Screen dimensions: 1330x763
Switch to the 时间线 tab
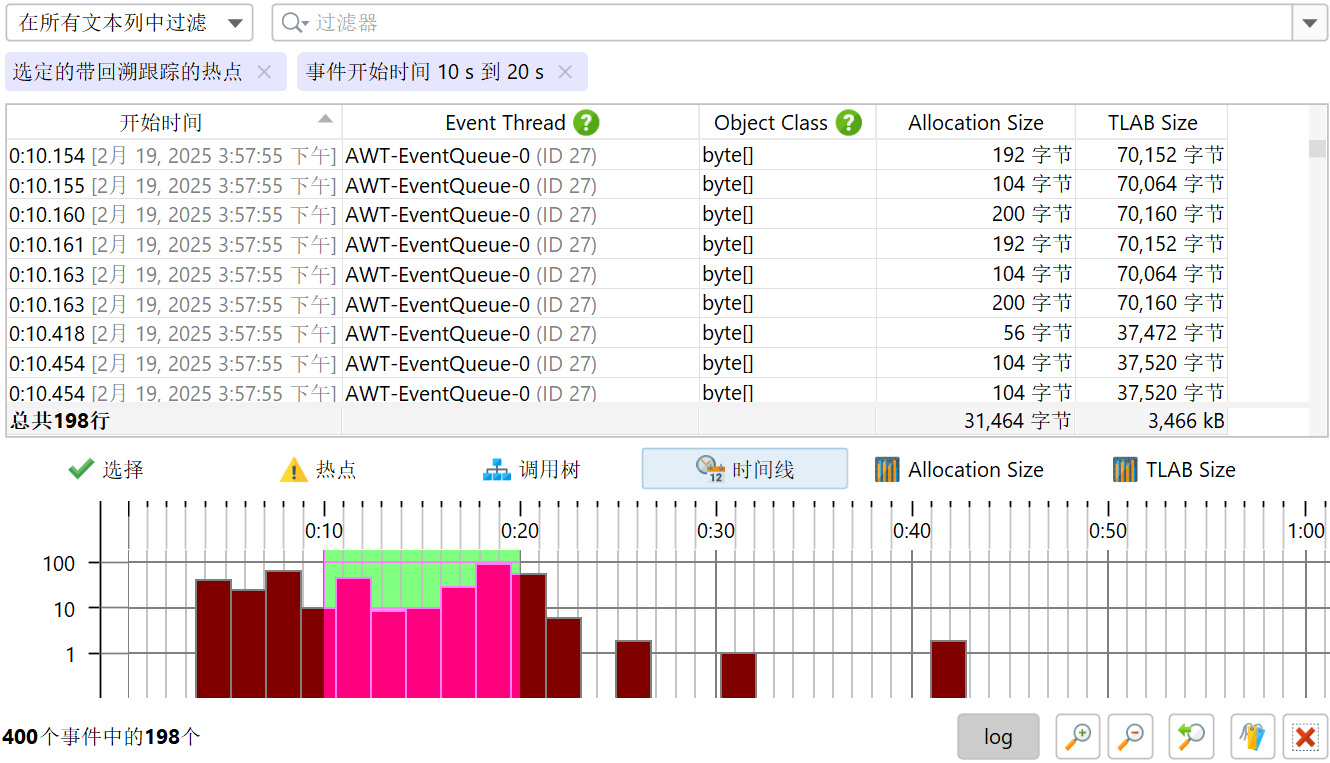coord(745,469)
